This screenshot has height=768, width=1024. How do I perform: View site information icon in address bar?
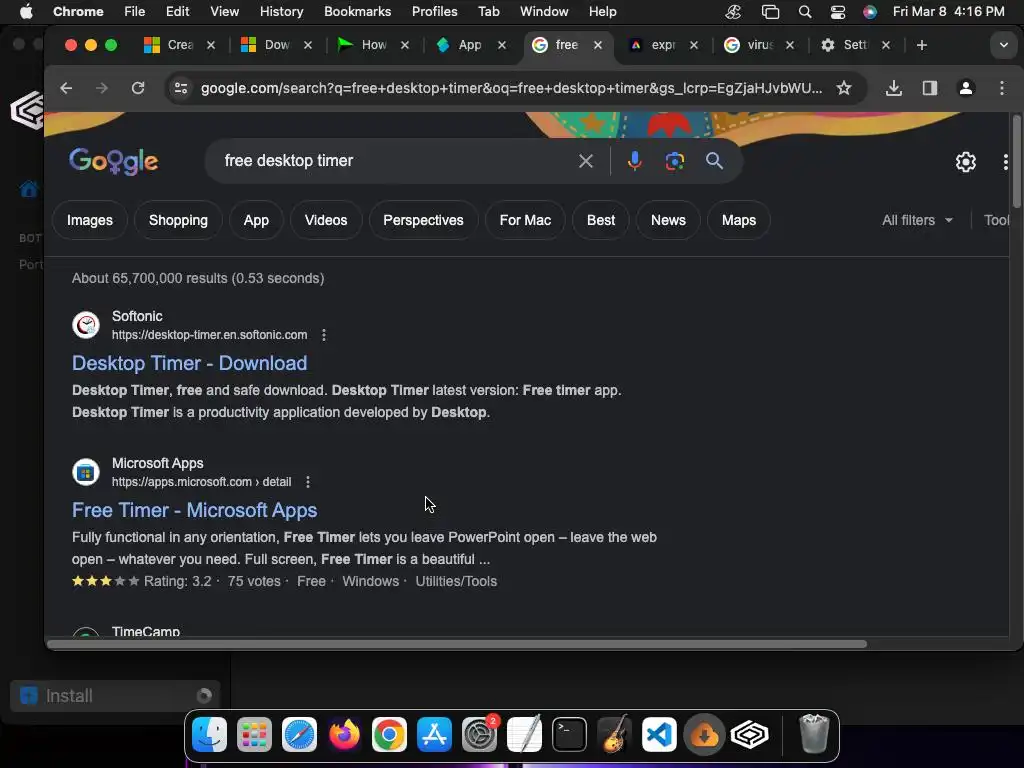click(181, 88)
